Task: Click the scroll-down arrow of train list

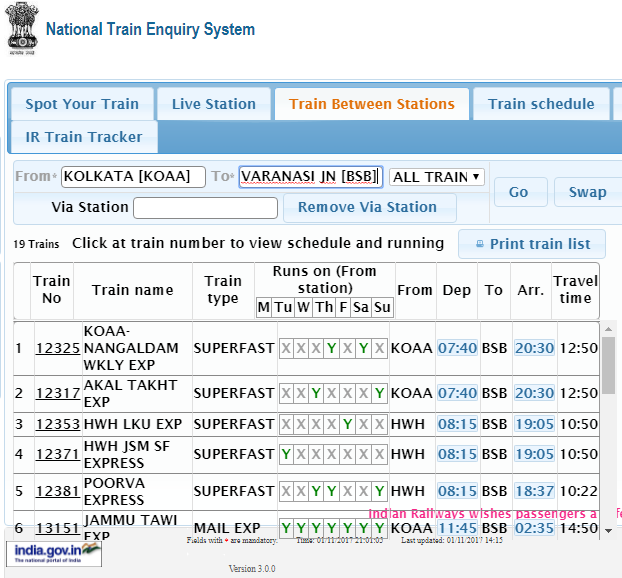Action: tap(608, 531)
